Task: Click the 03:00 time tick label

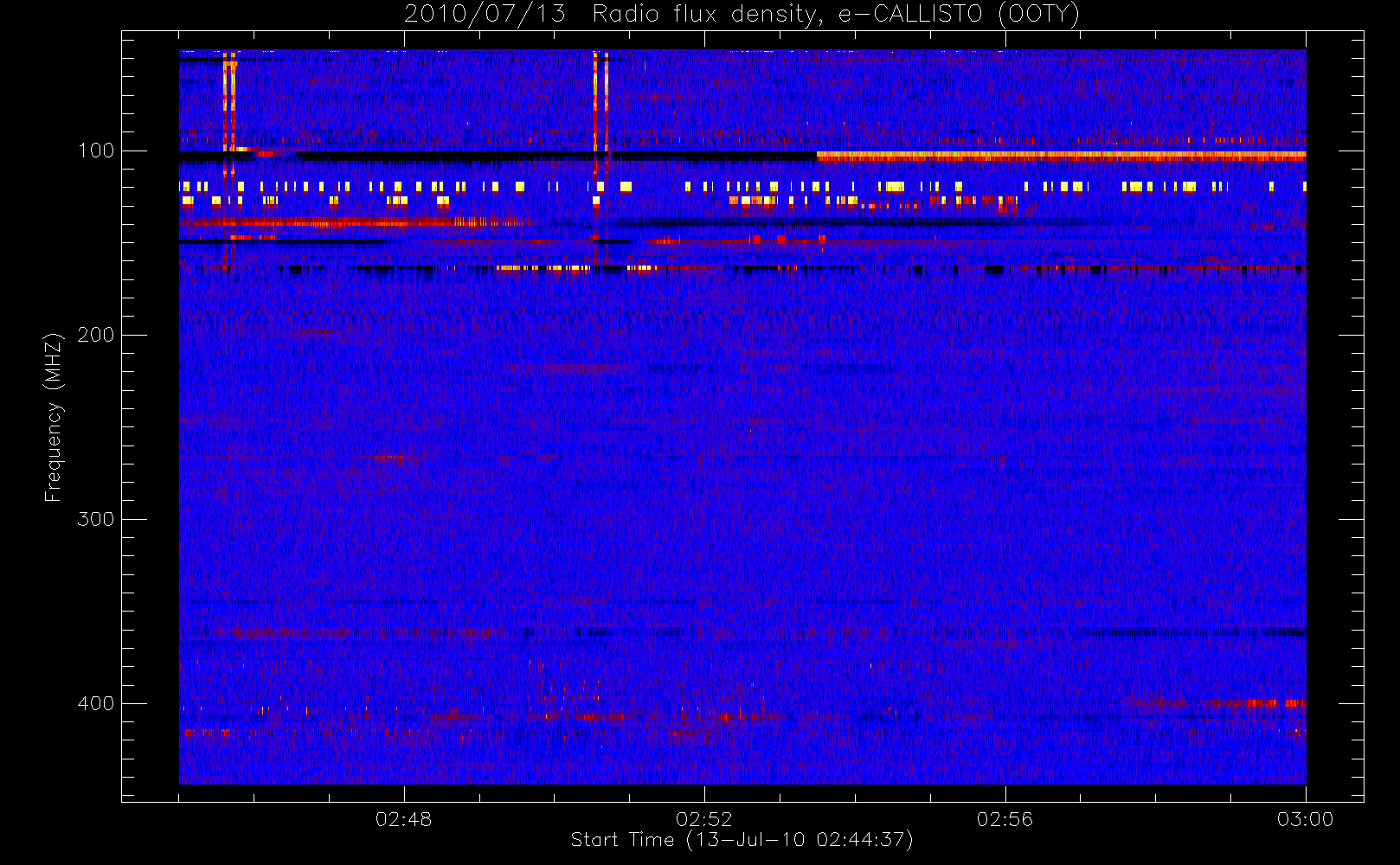Action: 1305,819
